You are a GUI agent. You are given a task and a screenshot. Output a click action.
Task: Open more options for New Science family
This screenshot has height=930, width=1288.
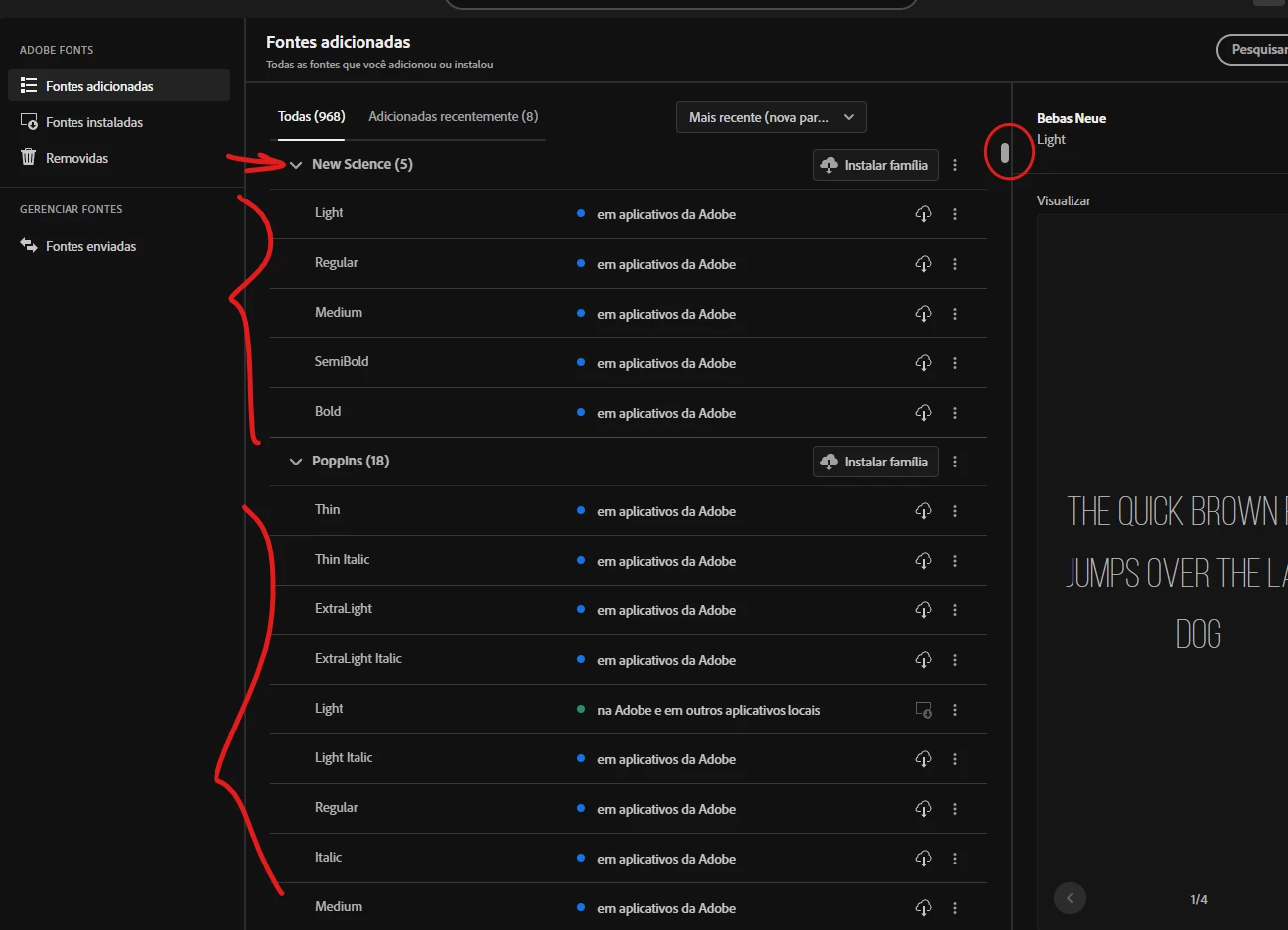pos(955,165)
